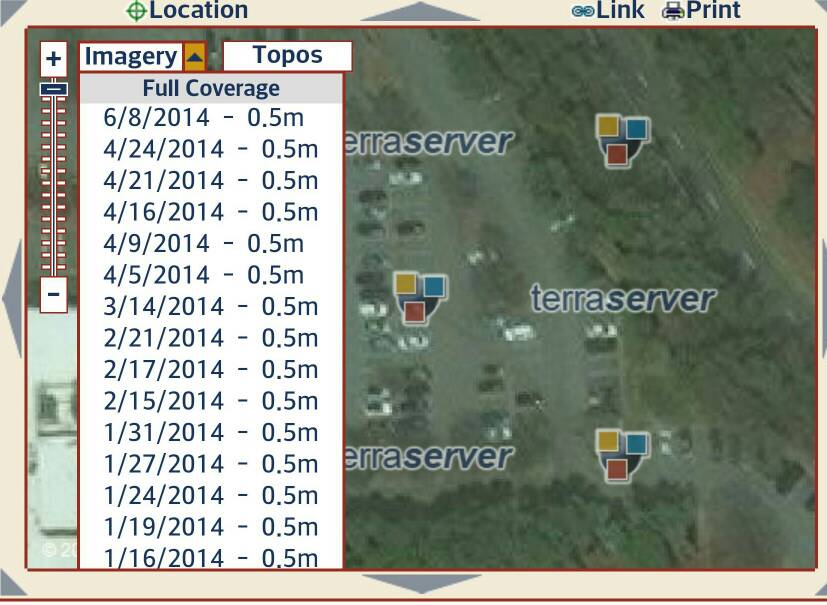Click the zoom in plus button
This screenshot has height=605, width=827.
click(x=54, y=58)
